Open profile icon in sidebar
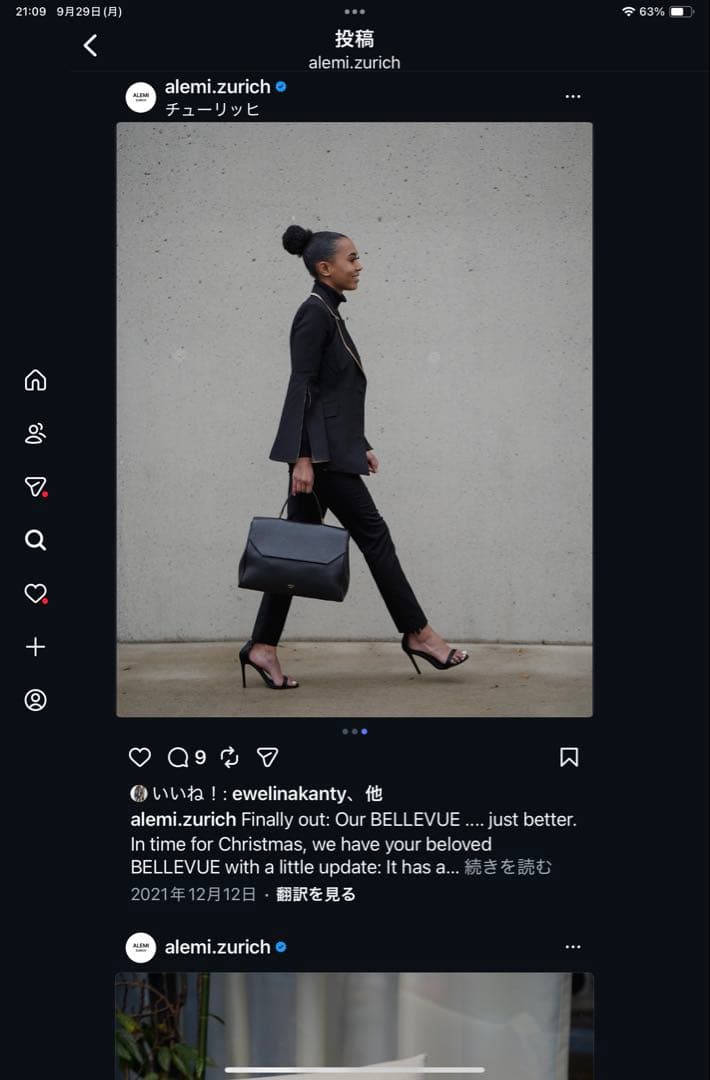This screenshot has height=1080, width=710. (x=35, y=700)
